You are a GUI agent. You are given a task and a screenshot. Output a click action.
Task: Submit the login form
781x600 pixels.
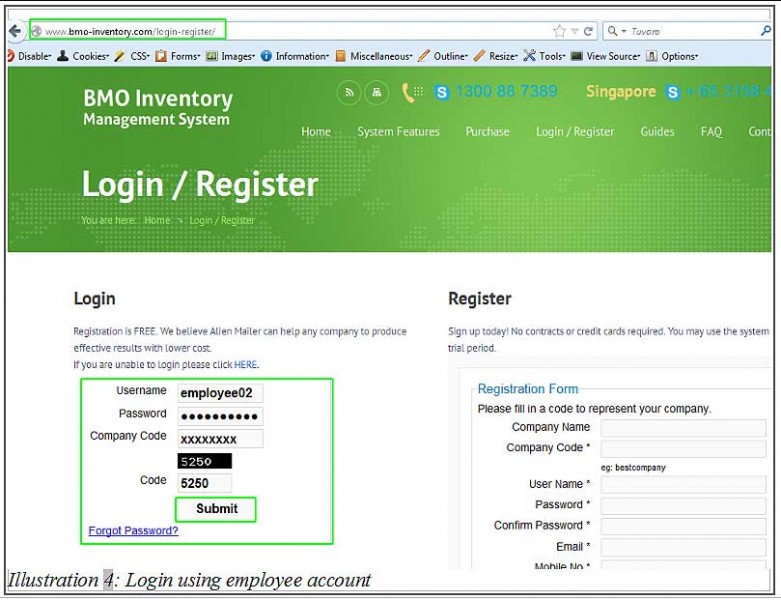pos(216,509)
